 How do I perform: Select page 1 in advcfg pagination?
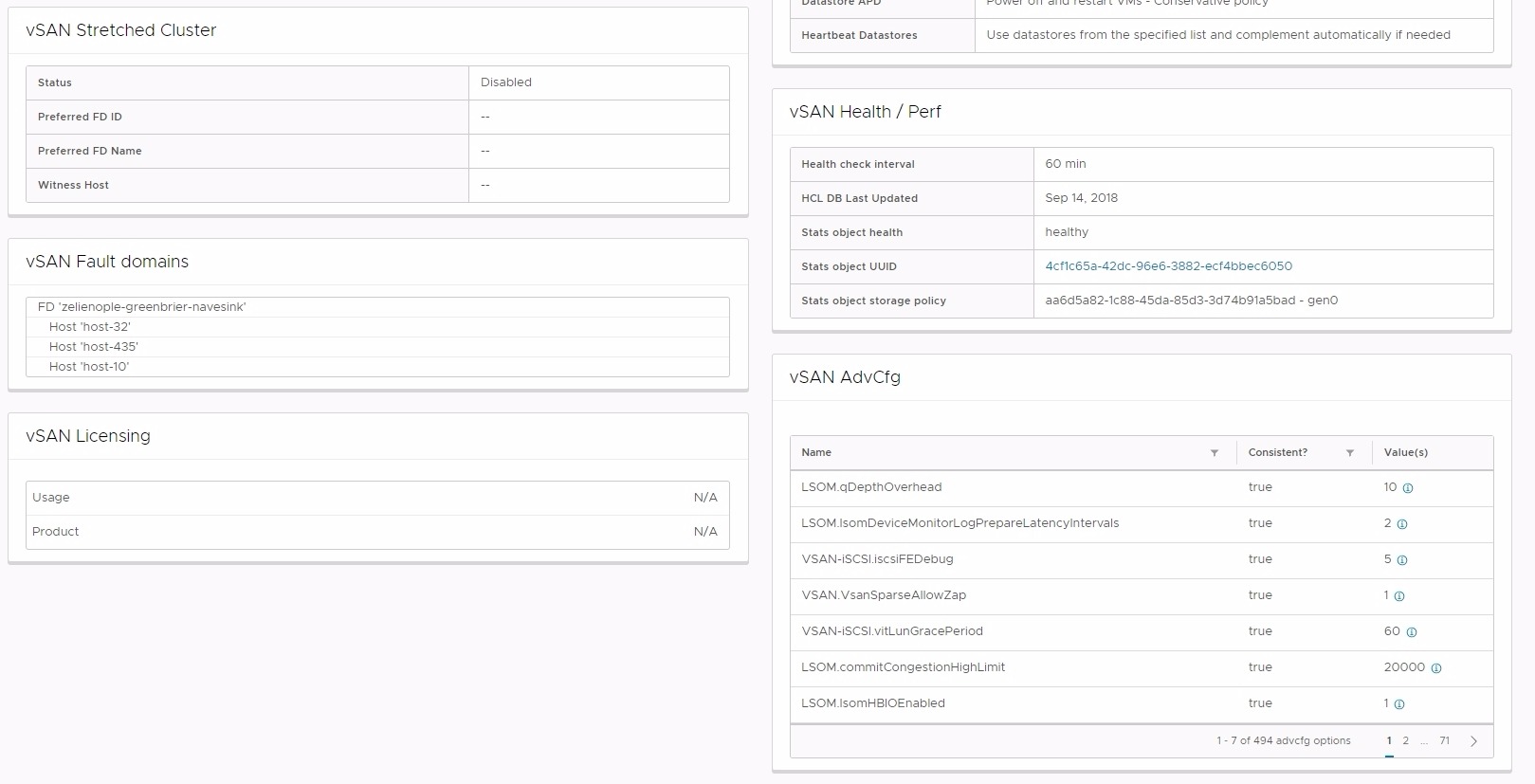[1389, 741]
